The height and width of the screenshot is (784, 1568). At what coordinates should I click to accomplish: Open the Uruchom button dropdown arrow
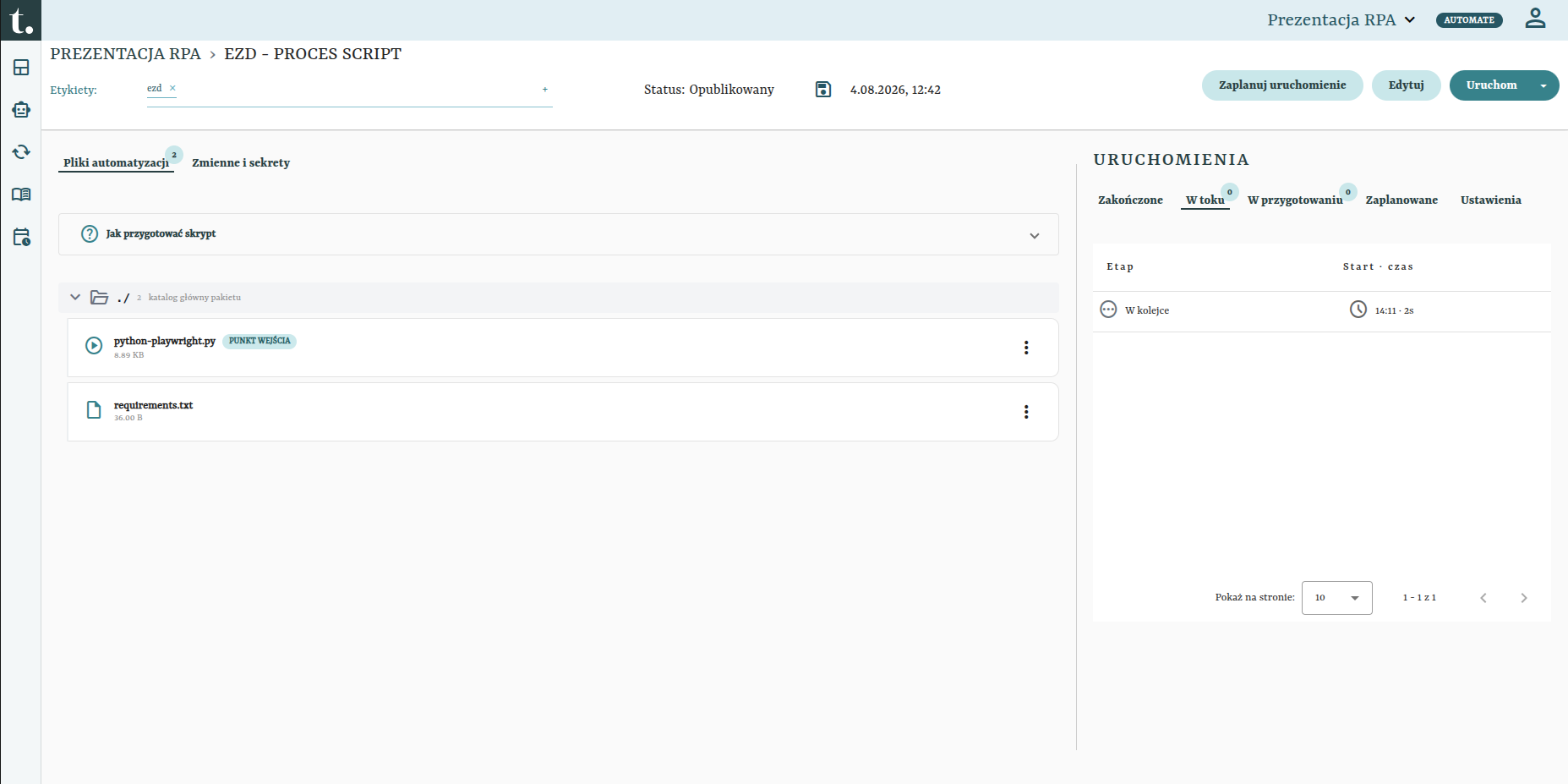tap(1543, 85)
